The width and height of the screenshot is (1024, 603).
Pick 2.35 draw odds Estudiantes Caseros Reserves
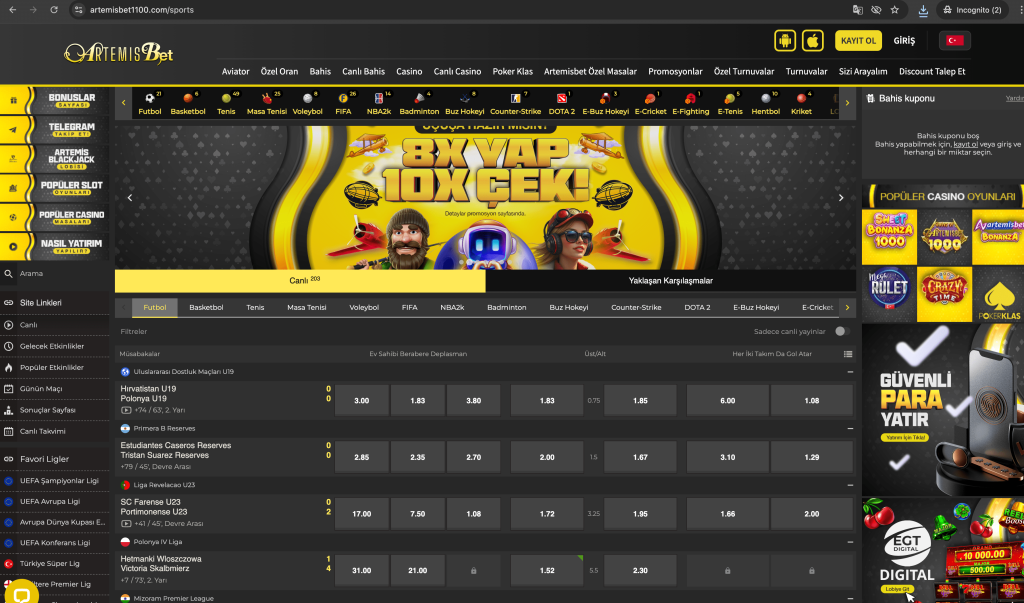417,457
